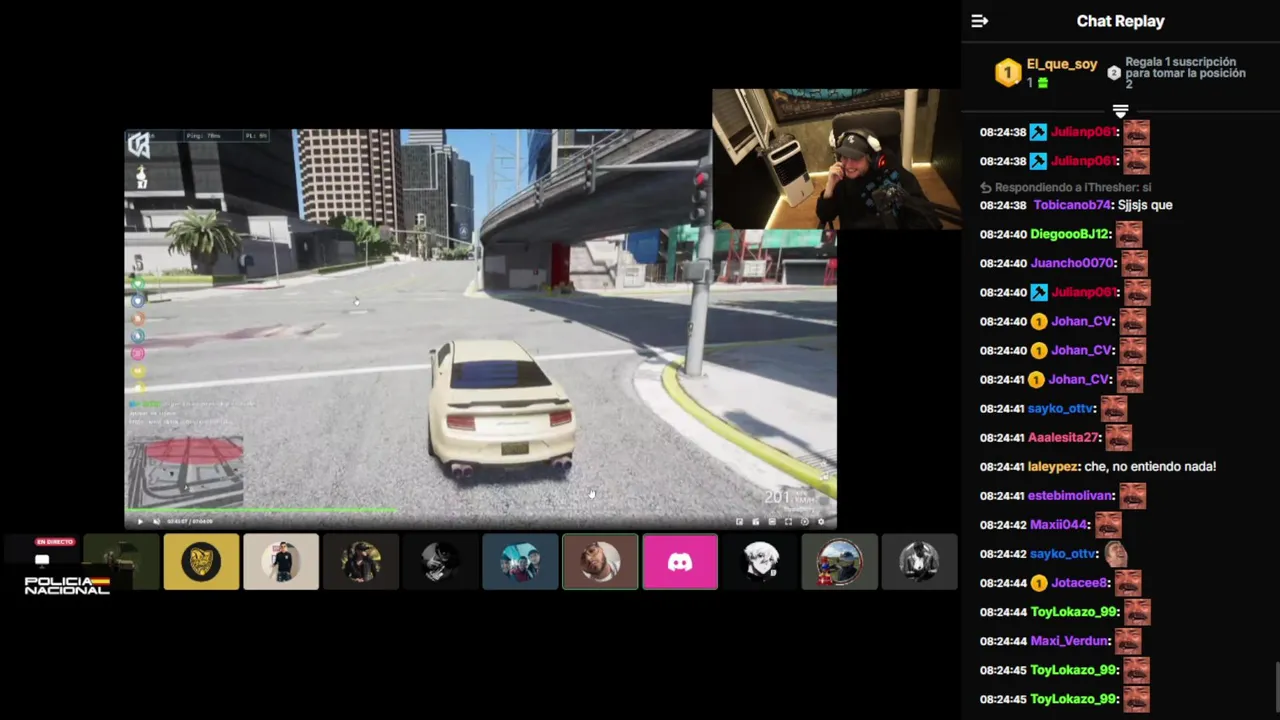
Task: Click the moderator badge at 08:24:40 Julianp061
Action: click(1039, 292)
